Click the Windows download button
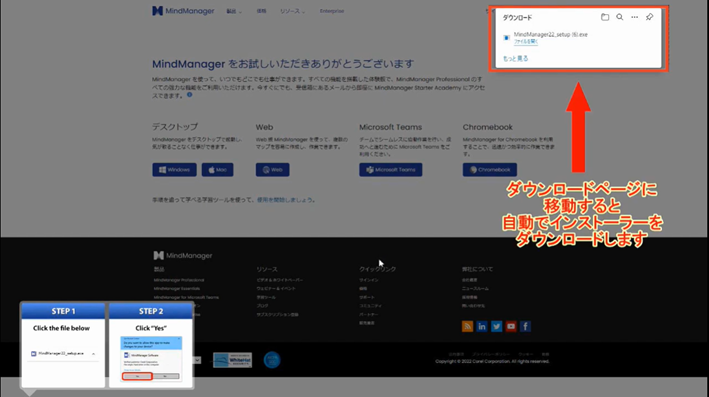Viewport: 709px width, 397px height. pos(174,170)
